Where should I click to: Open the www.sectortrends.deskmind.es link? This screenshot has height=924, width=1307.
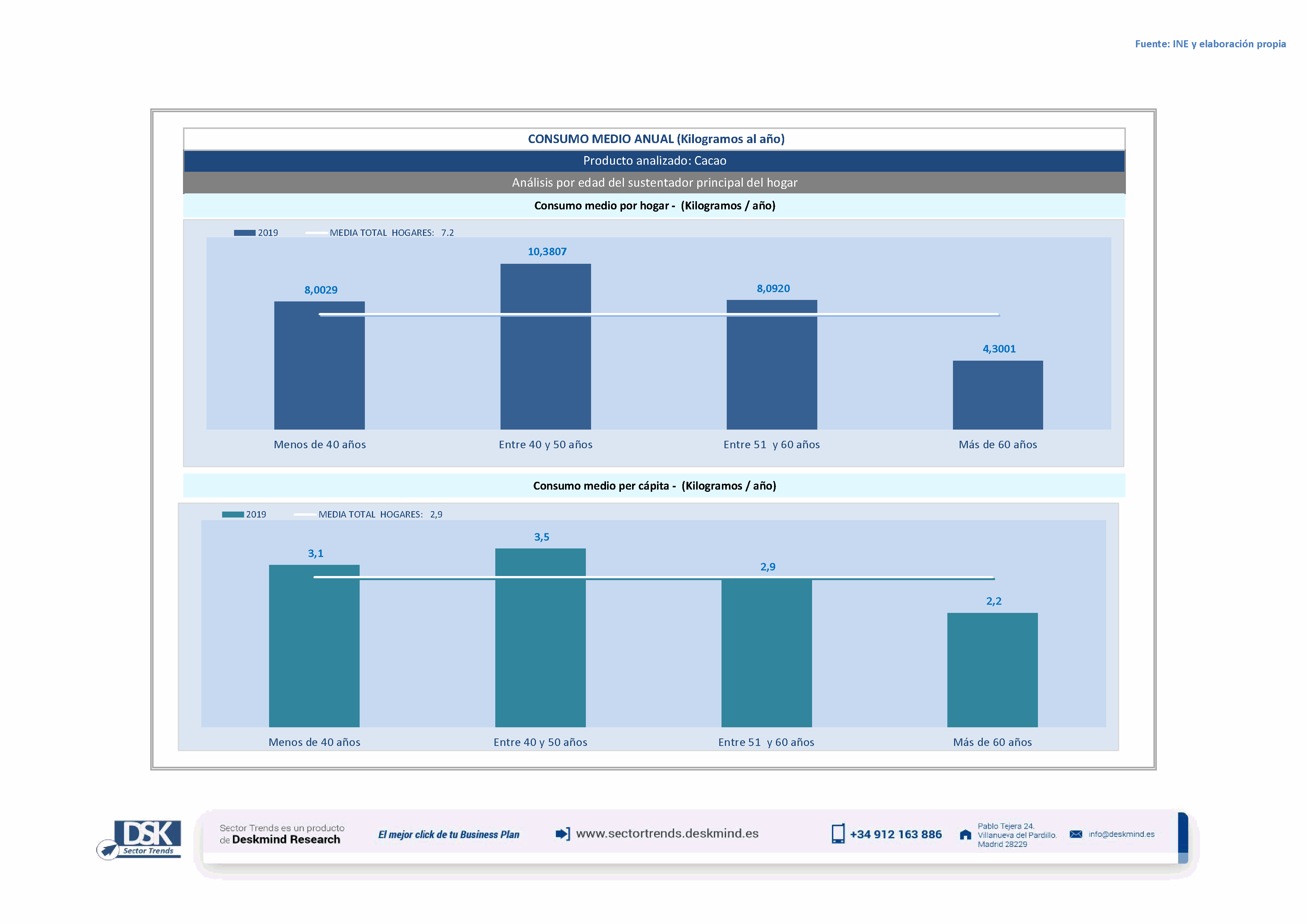667,833
